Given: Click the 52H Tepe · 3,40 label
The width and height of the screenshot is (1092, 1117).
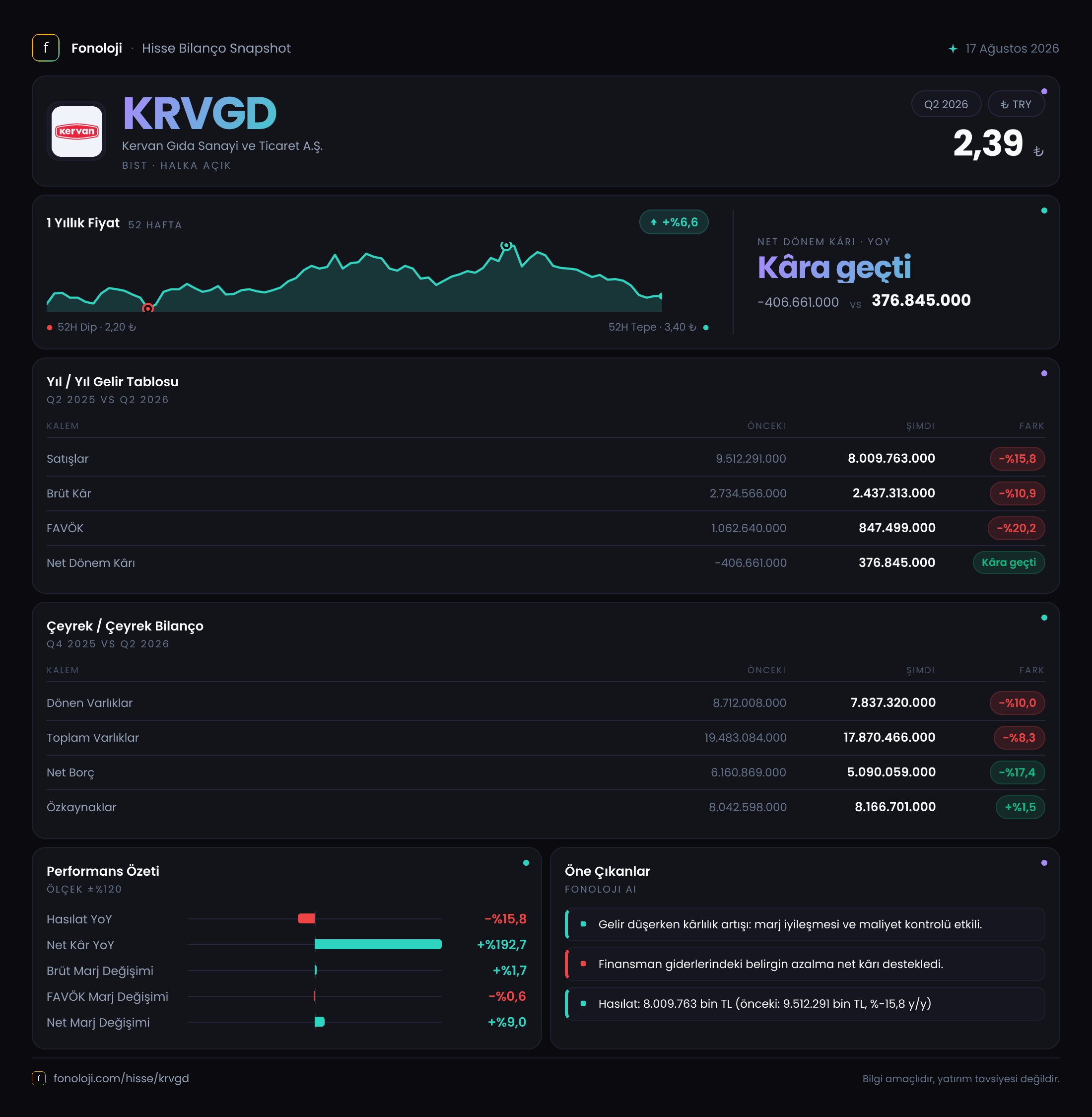Looking at the screenshot, I should [x=652, y=327].
